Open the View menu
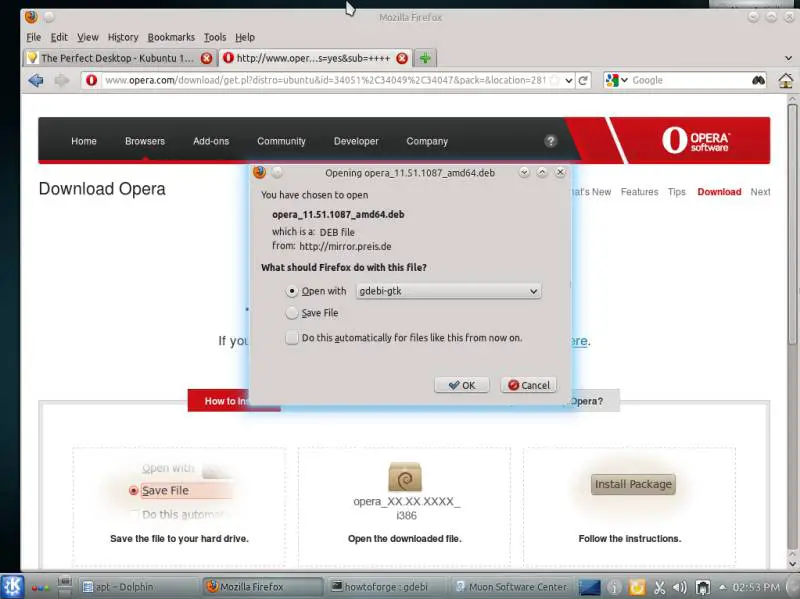The image size is (800, 599). (88, 37)
